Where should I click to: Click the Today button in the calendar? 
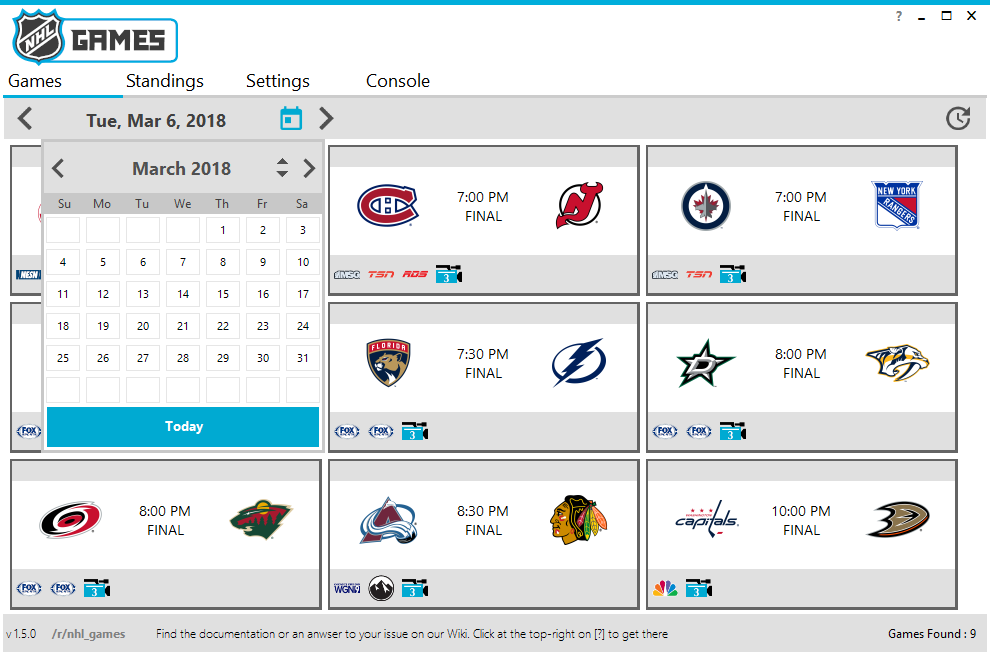click(183, 426)
